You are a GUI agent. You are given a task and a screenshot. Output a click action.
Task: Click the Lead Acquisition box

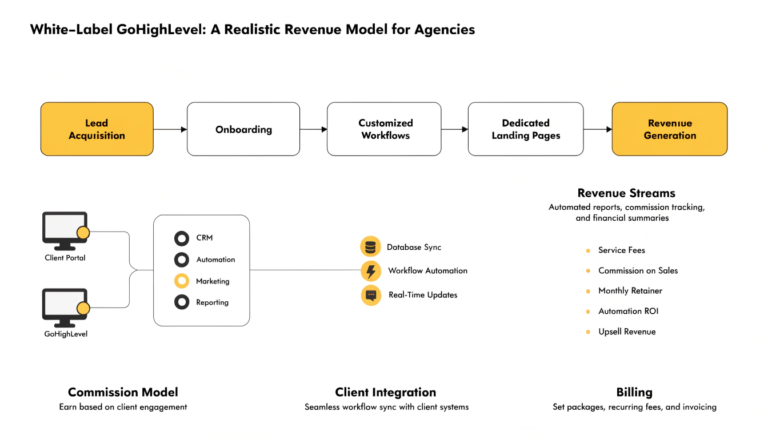pos(97,129)
